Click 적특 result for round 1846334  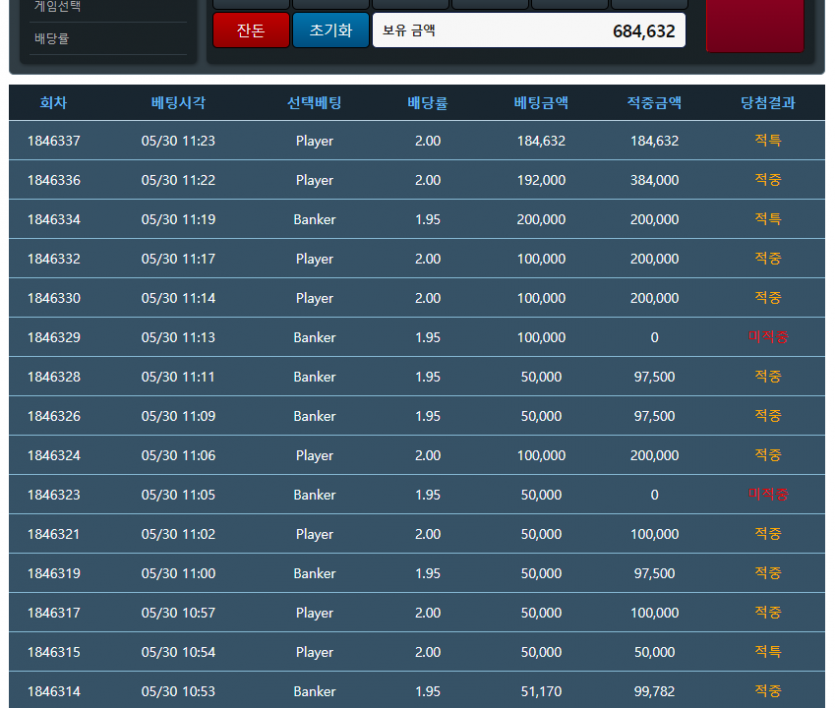768,219
